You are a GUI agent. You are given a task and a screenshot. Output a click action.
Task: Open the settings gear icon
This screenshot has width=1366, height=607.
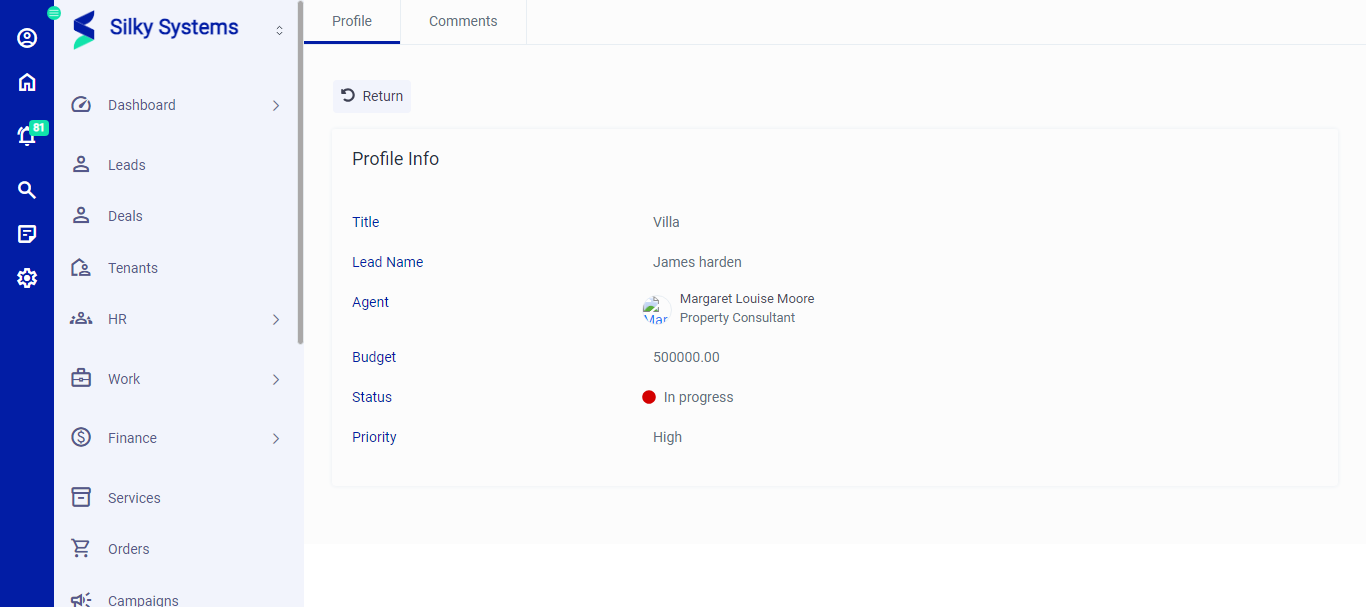coord(27,278)
